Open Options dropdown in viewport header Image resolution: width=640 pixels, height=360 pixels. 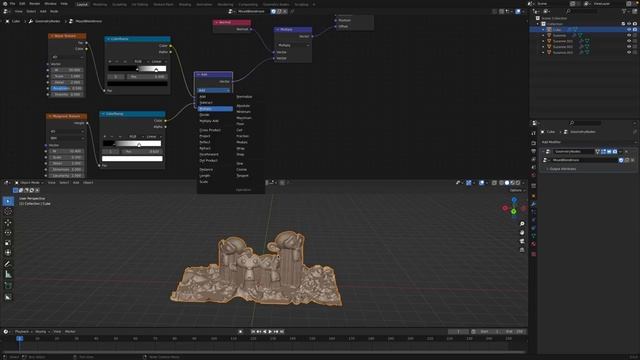[517, 190]
